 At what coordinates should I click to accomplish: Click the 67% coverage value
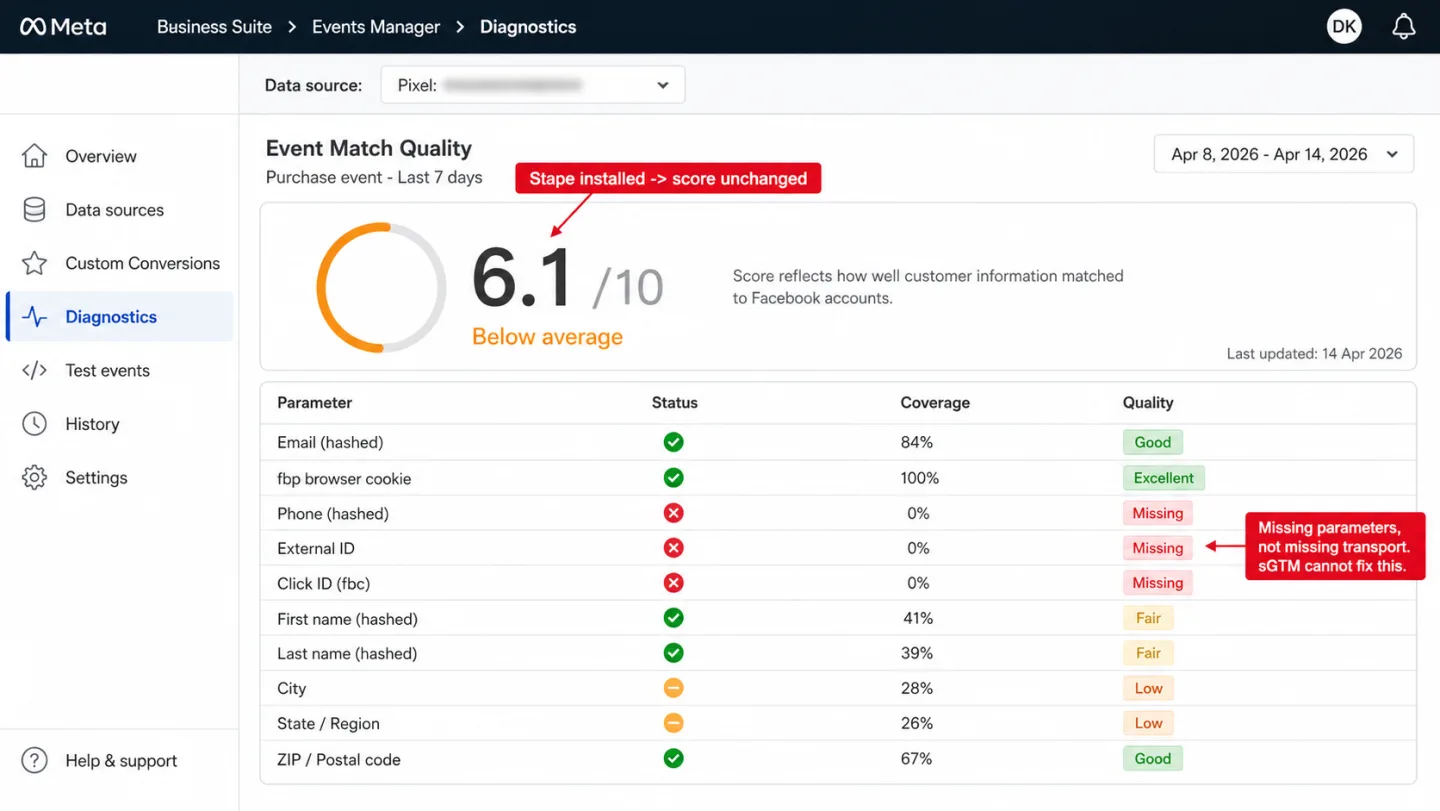pos(917,759)
